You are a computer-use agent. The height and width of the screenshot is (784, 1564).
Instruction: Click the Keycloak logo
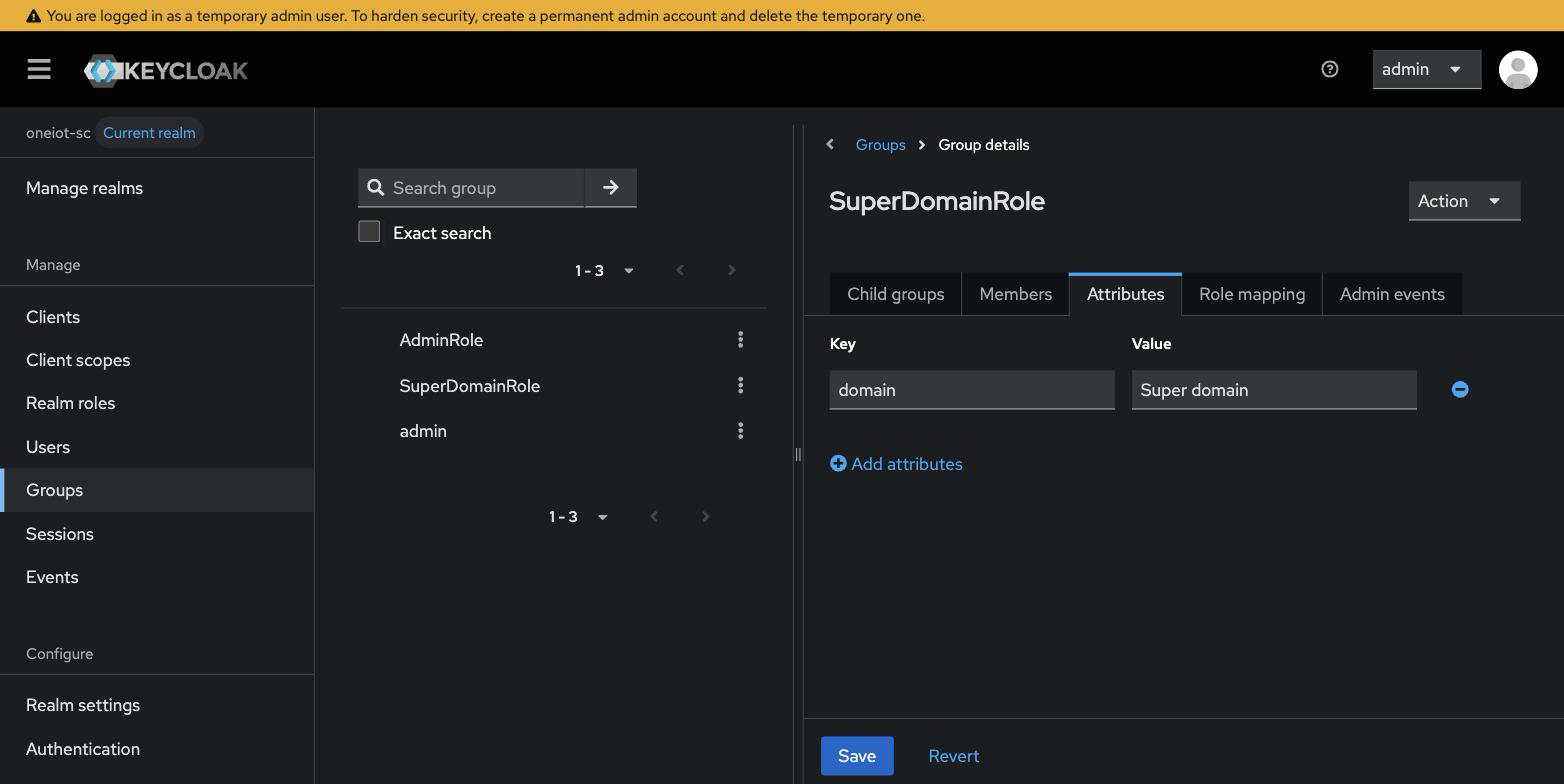[x=166, y=70]
